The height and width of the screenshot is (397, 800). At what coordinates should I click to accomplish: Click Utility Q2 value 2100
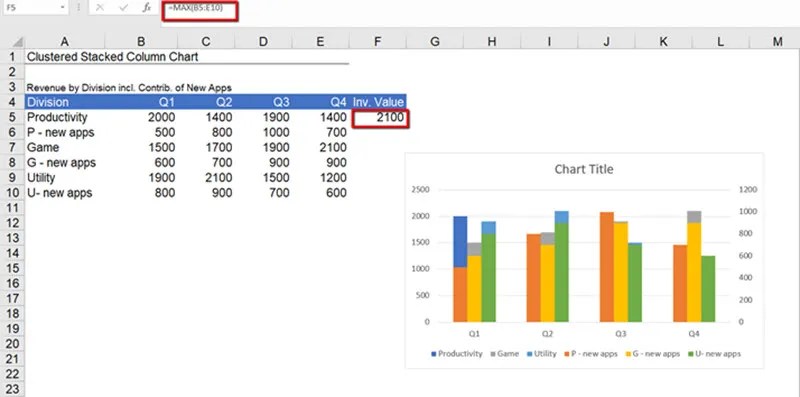(206, 178)
